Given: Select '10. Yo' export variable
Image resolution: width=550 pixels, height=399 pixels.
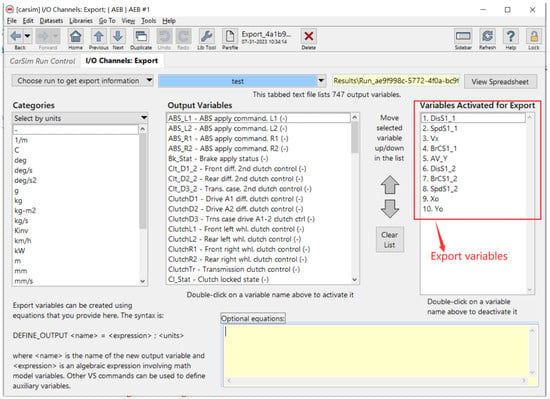Looking at the screenshot, I should pos(433,209).
